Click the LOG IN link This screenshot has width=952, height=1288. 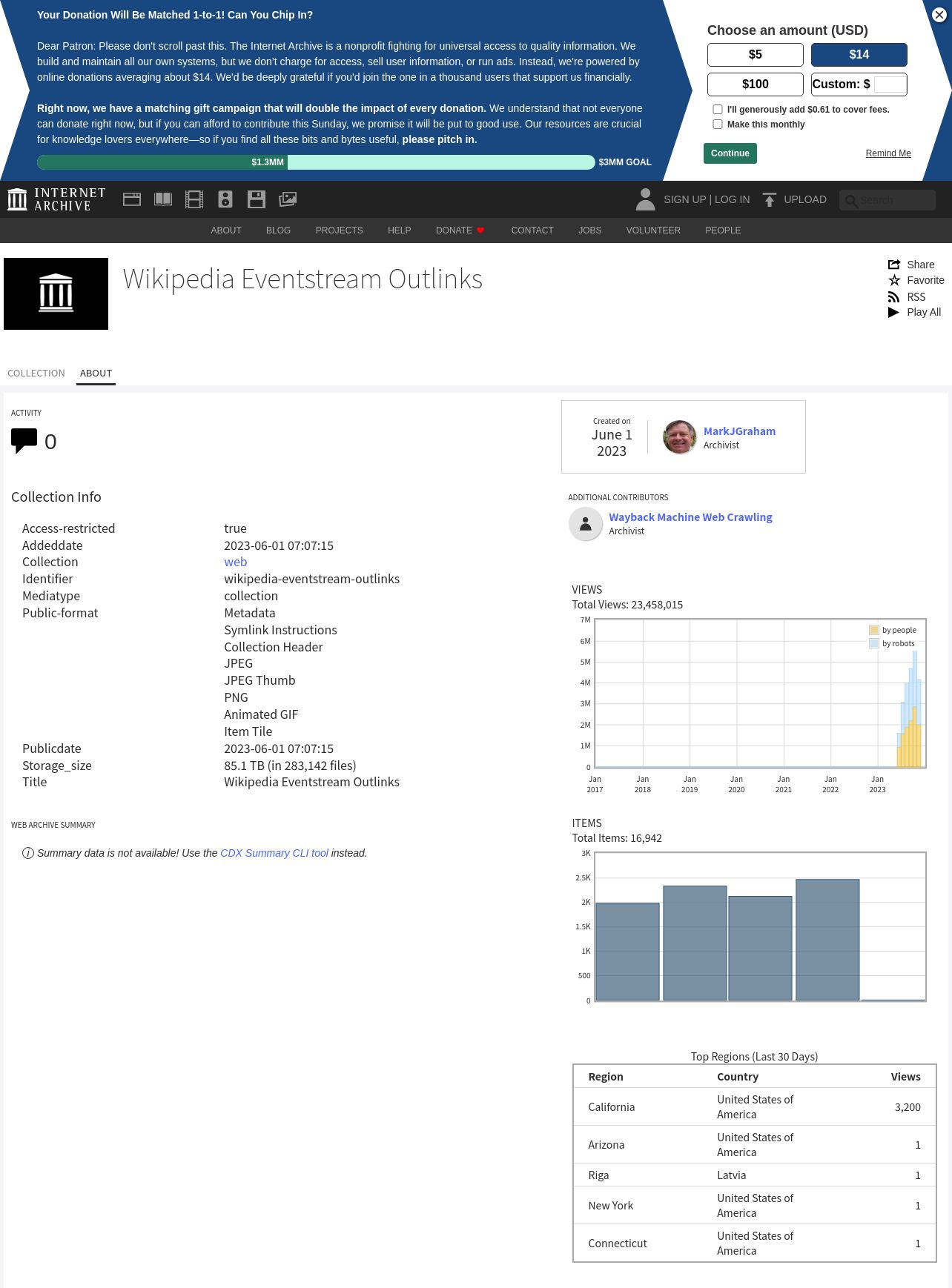pos(732,199)
